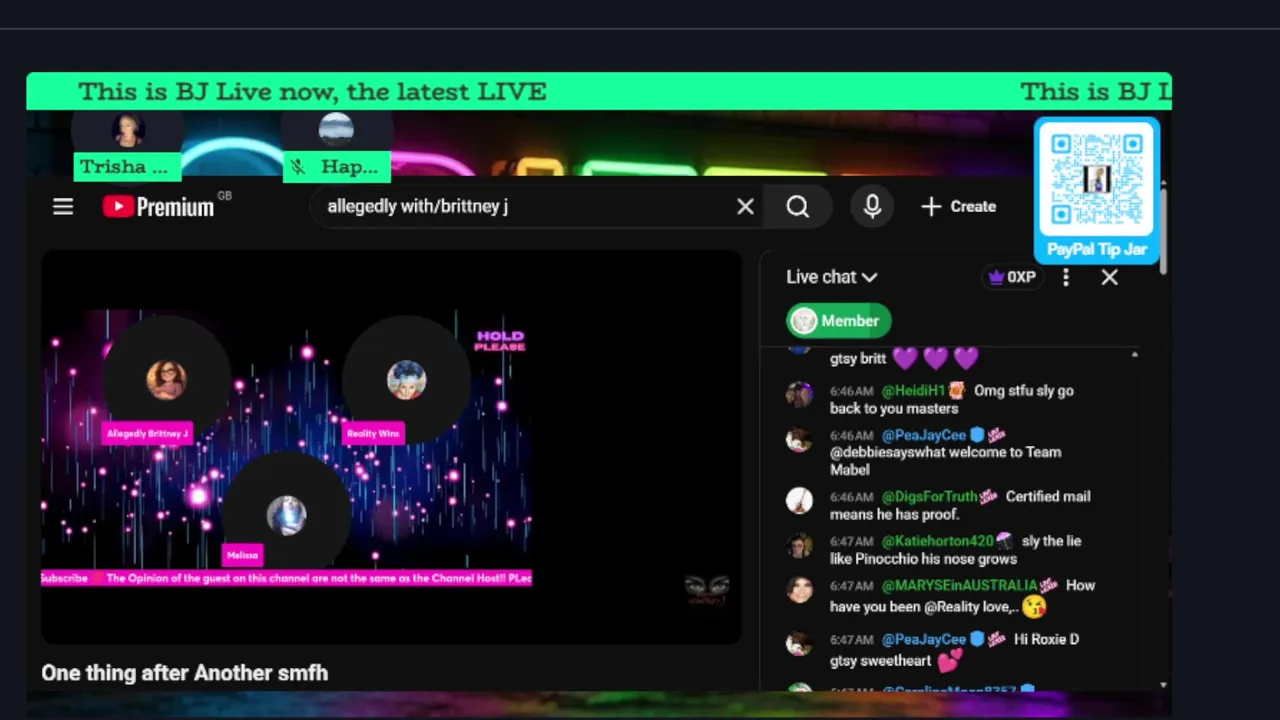Image resolution: width=1280 pixels, height=720 pixels.
Task: Click the chat scrollbar up arrow
Action: [1134, 355]
